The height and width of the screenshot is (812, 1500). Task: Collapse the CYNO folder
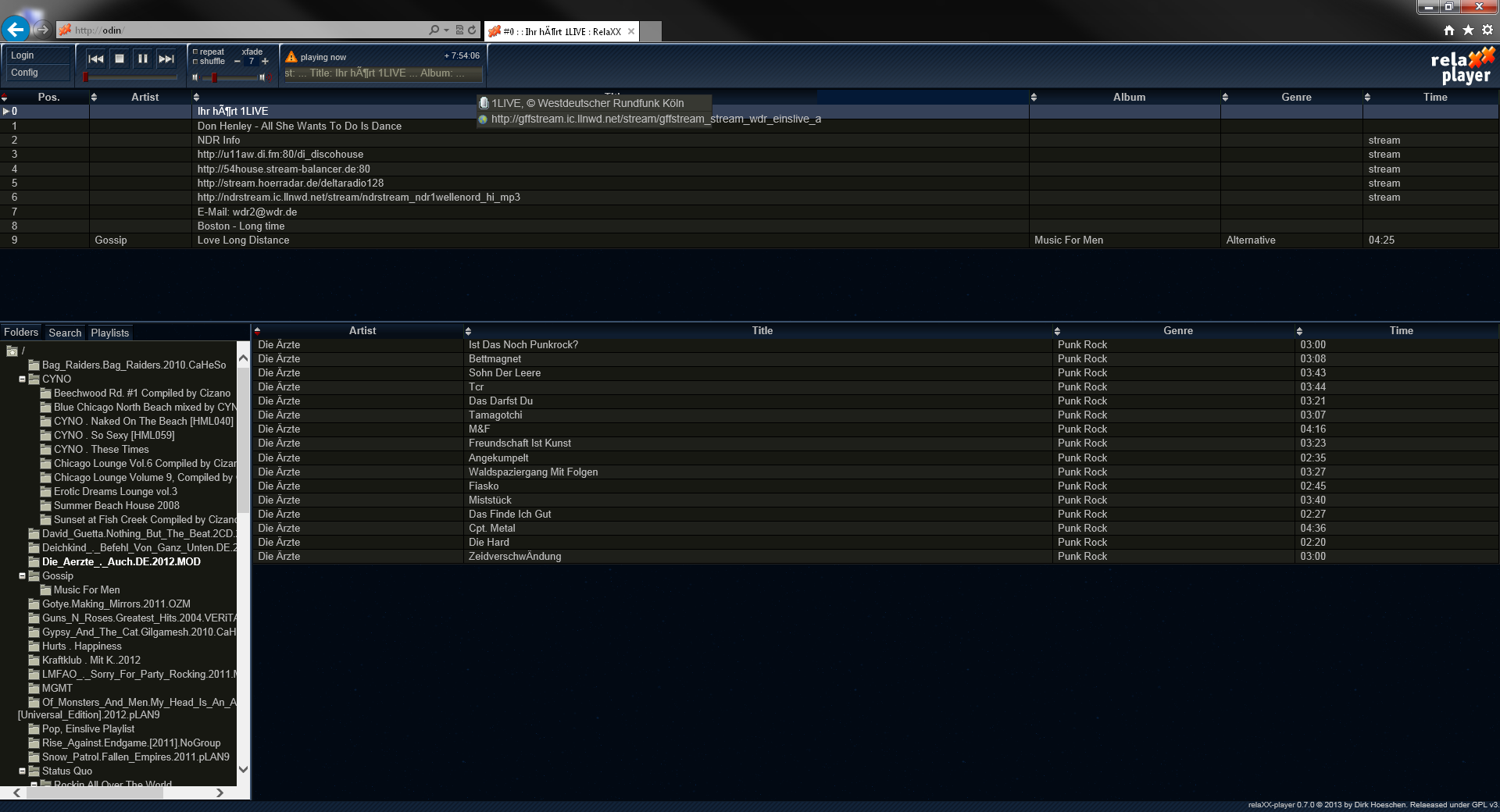pos(22,379)
